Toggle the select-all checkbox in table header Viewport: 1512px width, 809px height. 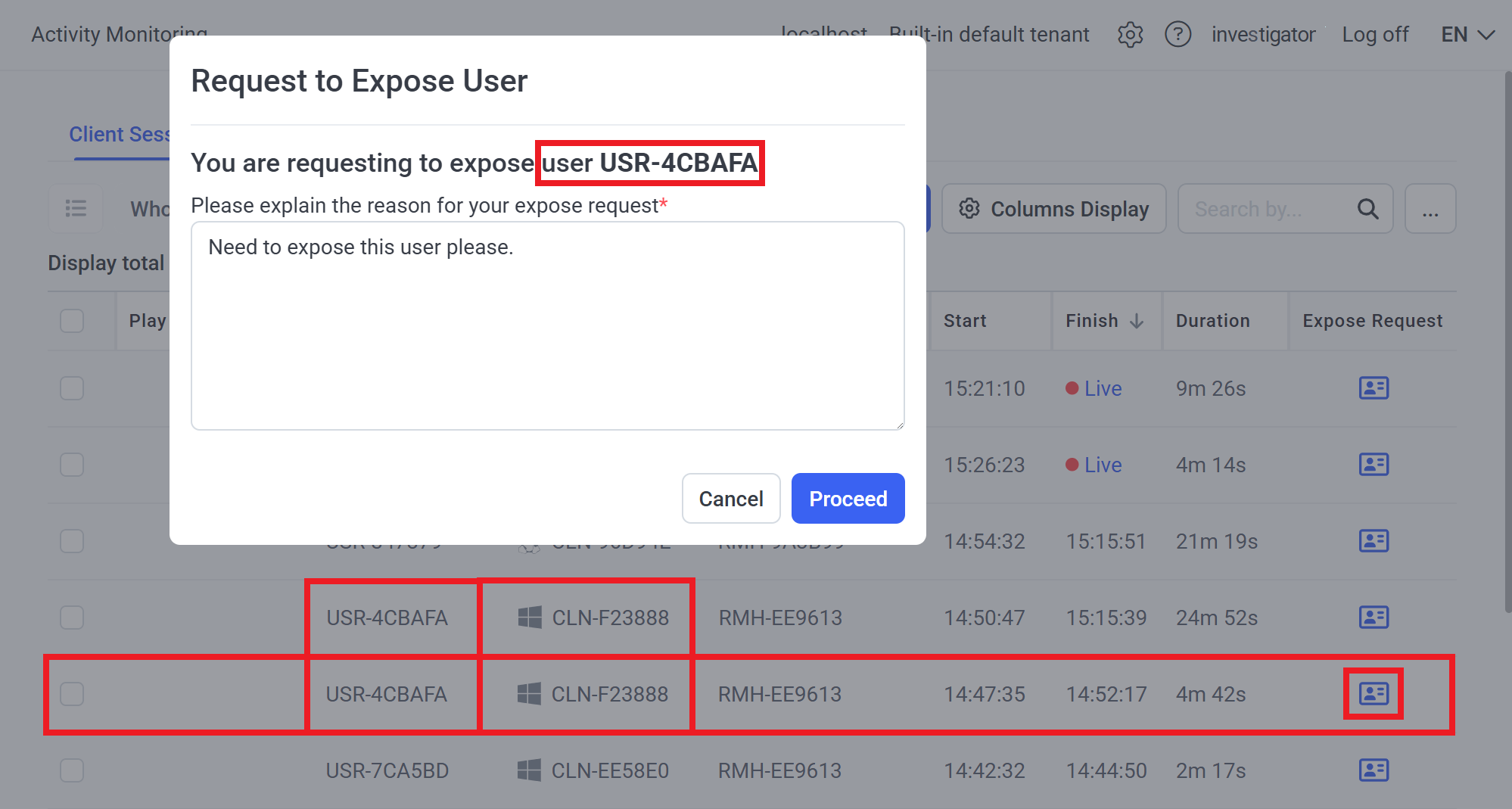click(x=72, y=321)
